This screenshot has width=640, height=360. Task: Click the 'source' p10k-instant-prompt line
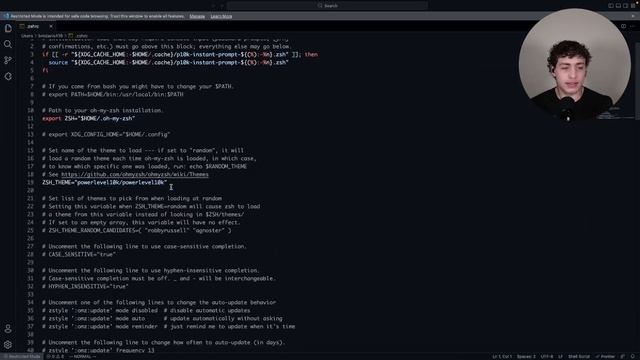[x=169, y=62]
